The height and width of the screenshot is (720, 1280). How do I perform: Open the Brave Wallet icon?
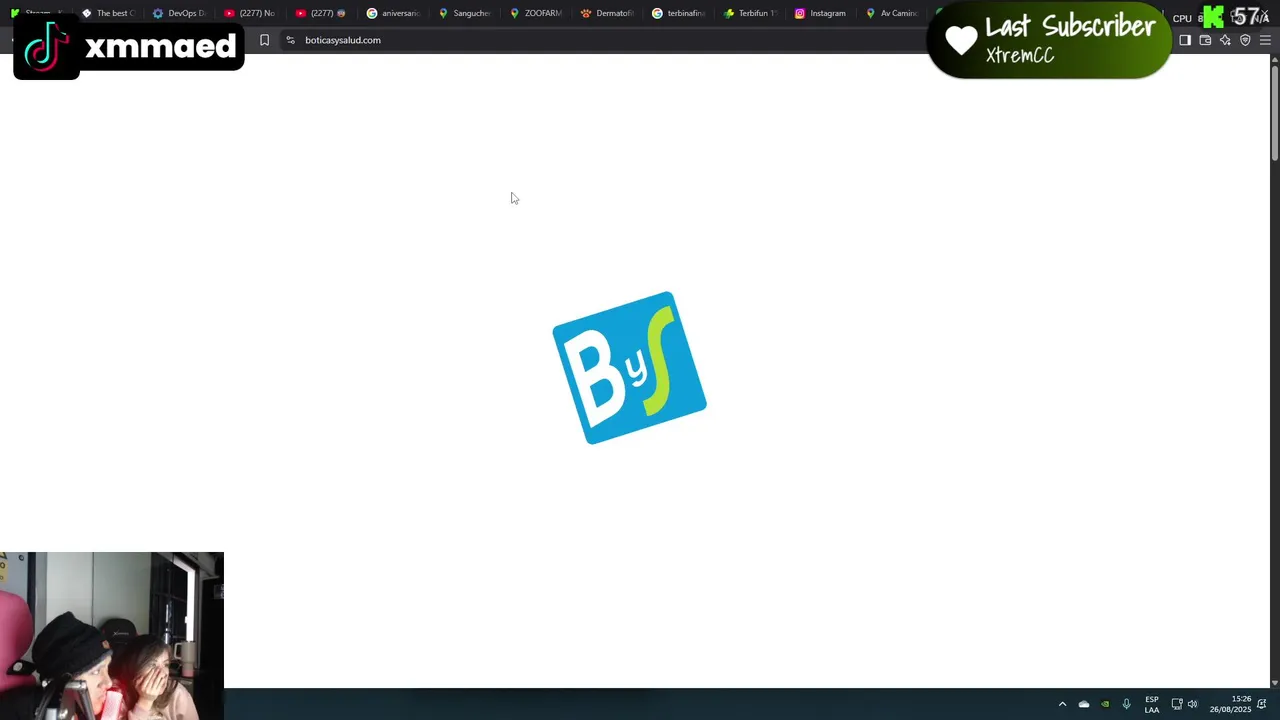pyautogui.click(x=1205, y=40)
